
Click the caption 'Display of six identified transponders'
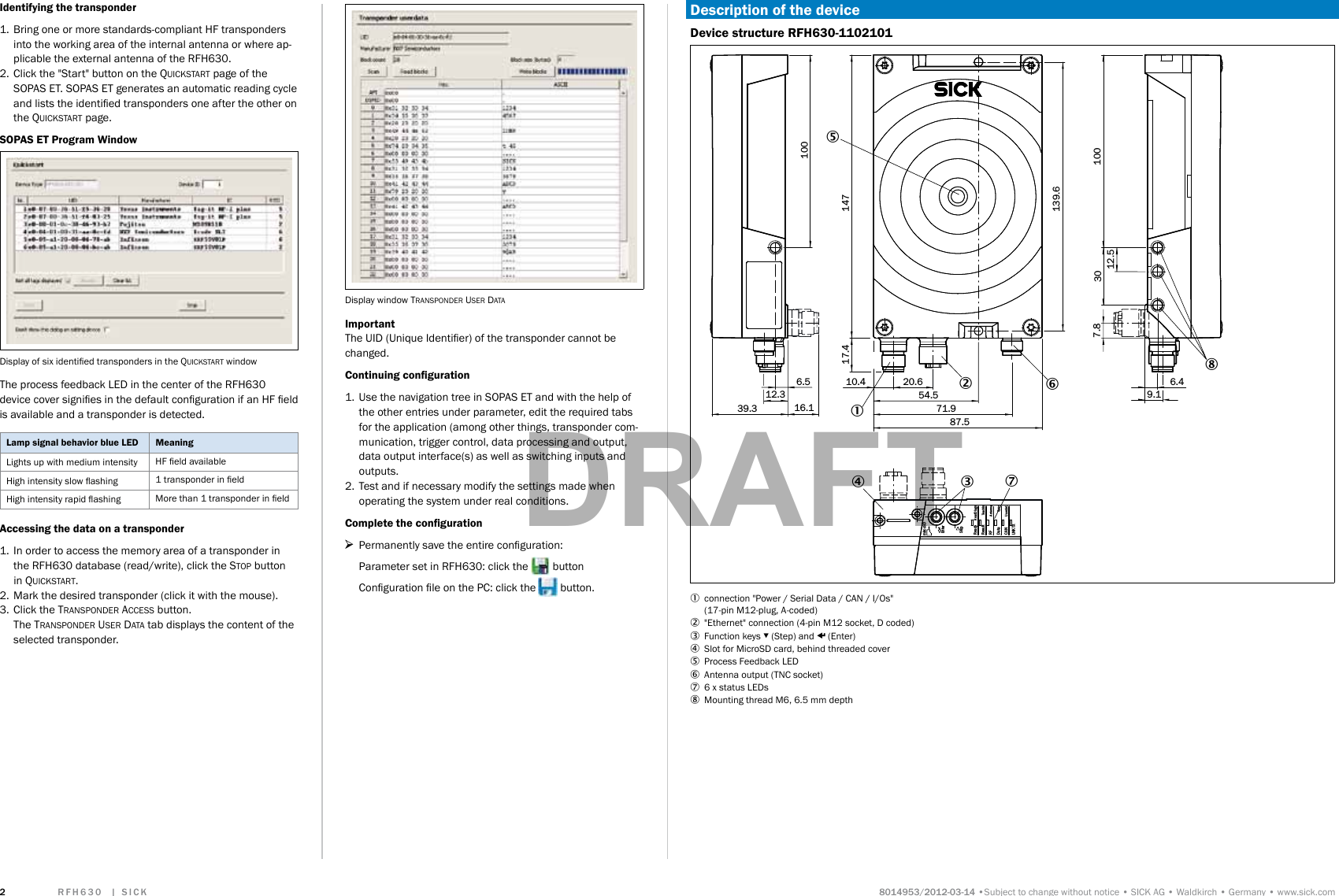tap(128, 361)
